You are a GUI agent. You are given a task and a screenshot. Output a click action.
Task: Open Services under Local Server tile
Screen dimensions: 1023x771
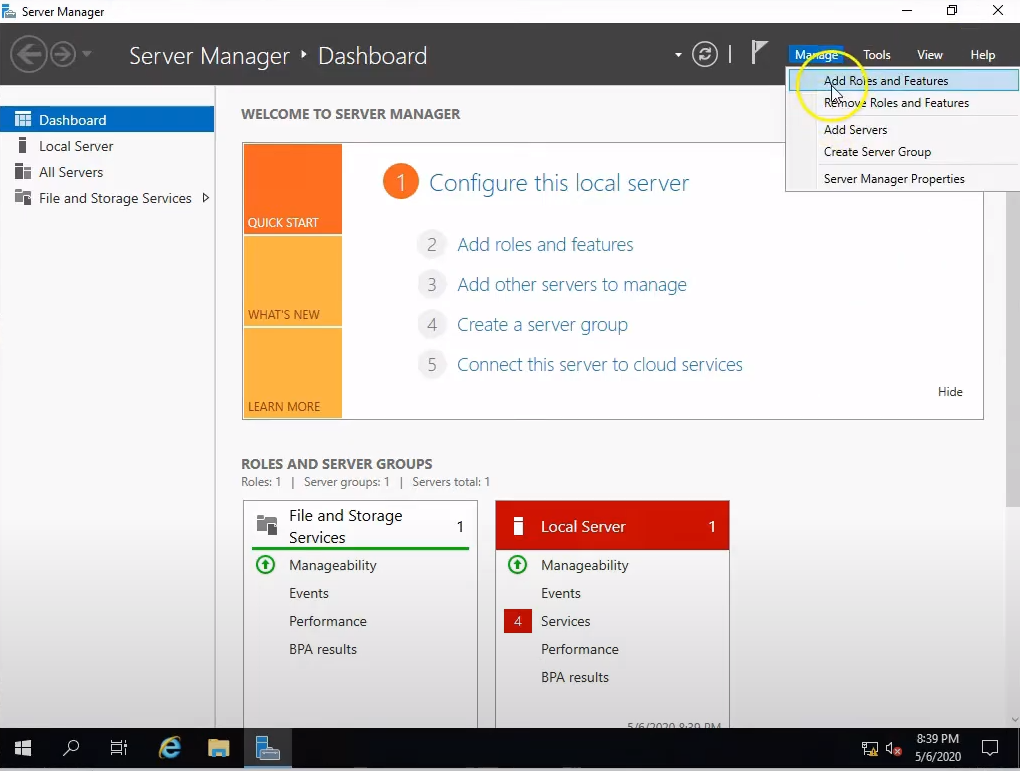[x=565, y=621]
